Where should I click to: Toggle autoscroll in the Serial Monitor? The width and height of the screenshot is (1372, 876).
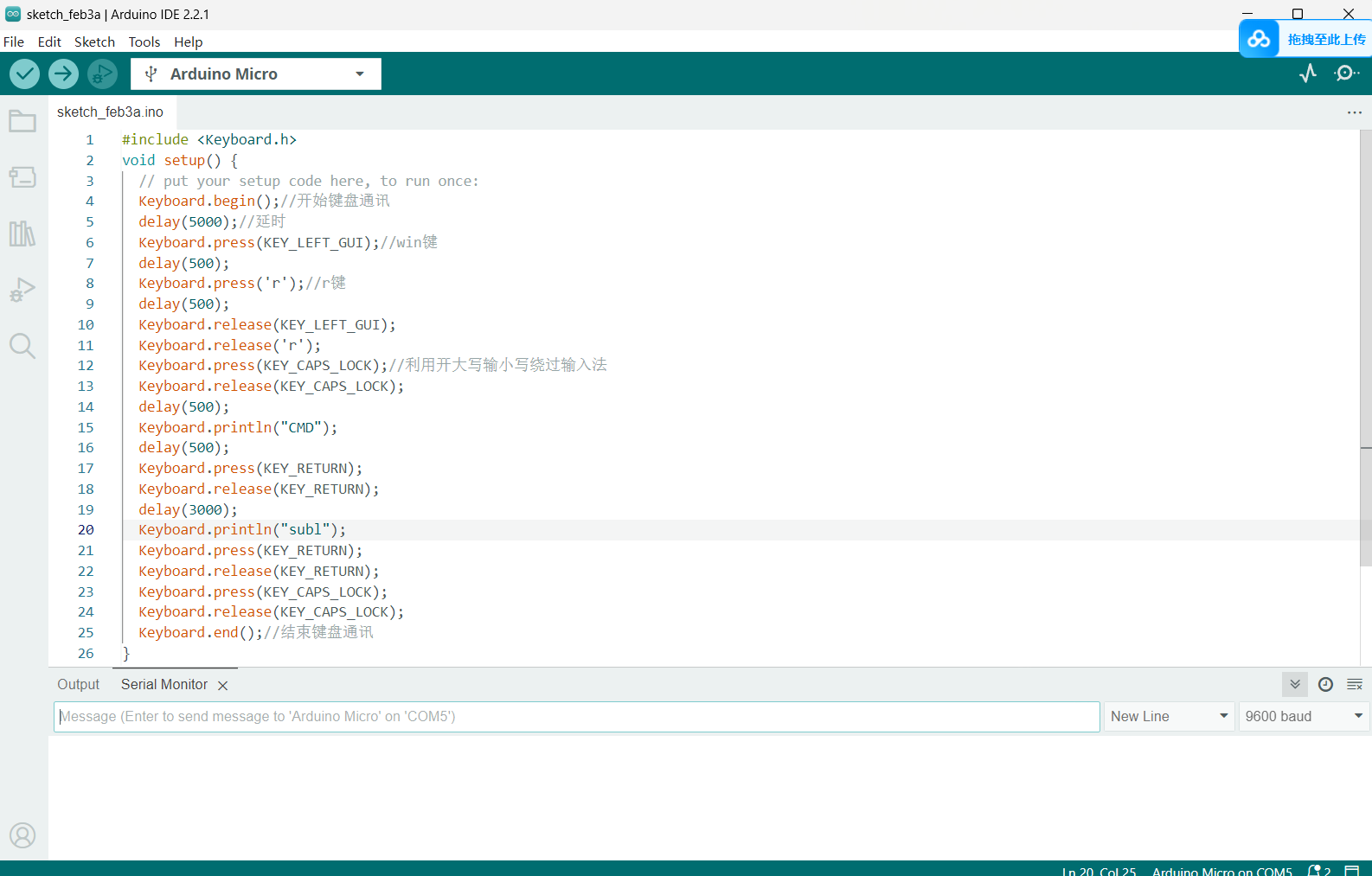(1295, 685)
